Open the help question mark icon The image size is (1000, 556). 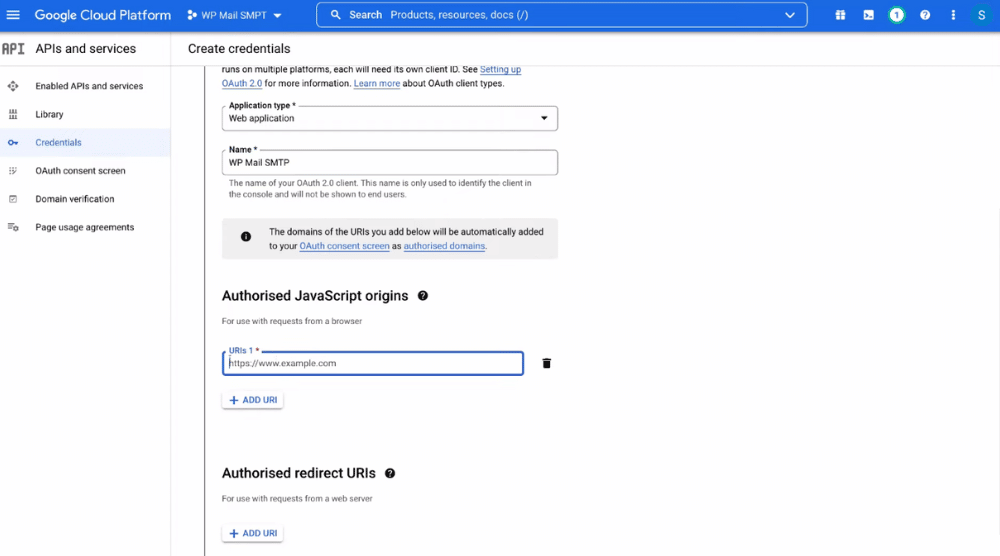[925, 15]
